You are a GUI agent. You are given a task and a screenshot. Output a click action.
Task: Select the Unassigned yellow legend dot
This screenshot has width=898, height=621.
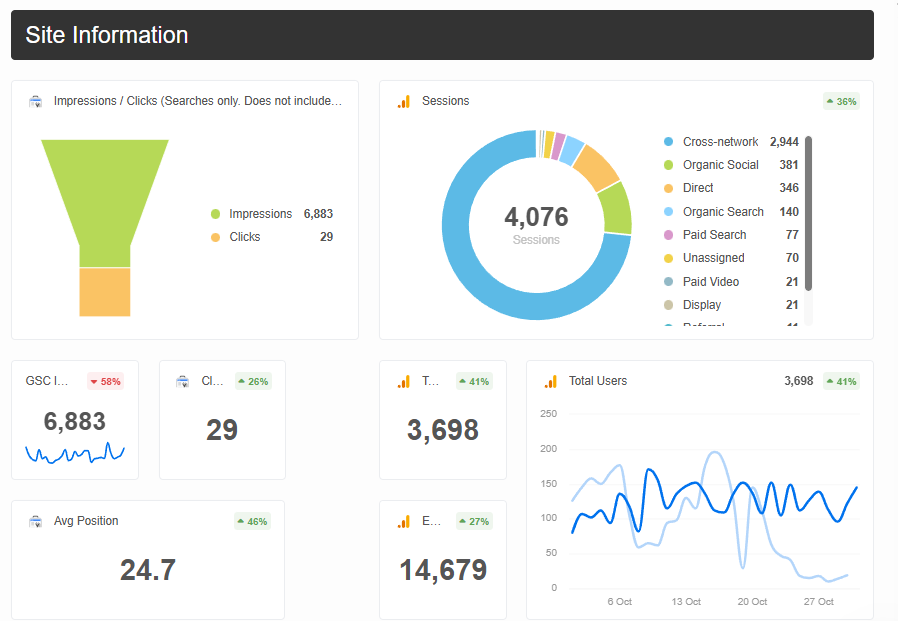668,258
